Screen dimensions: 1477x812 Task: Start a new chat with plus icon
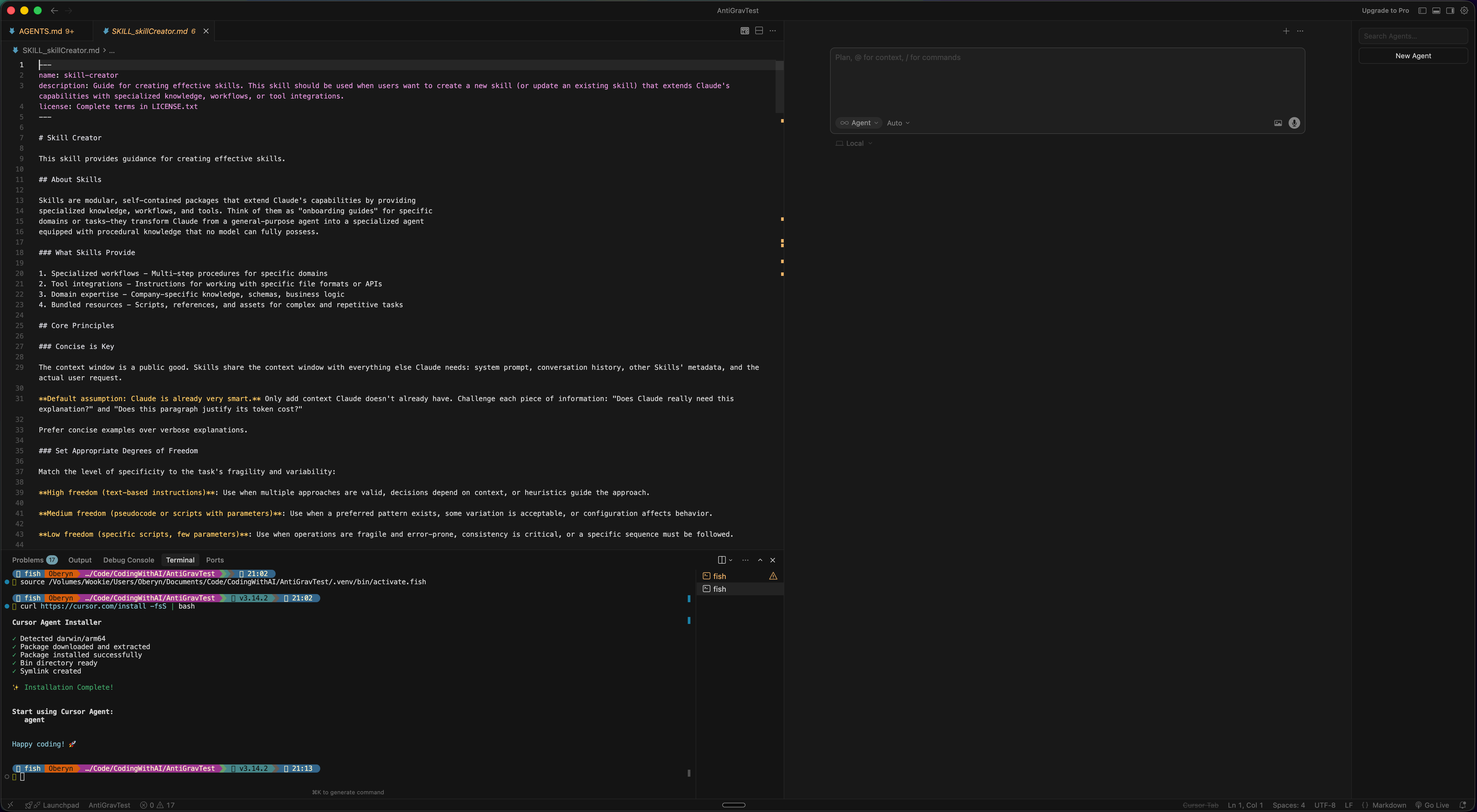1285,31
